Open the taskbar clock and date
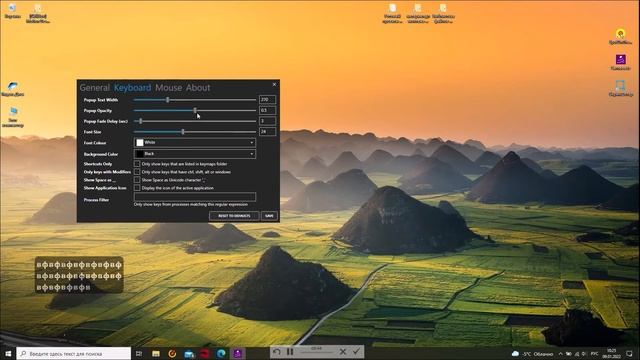 click(612, 353)
